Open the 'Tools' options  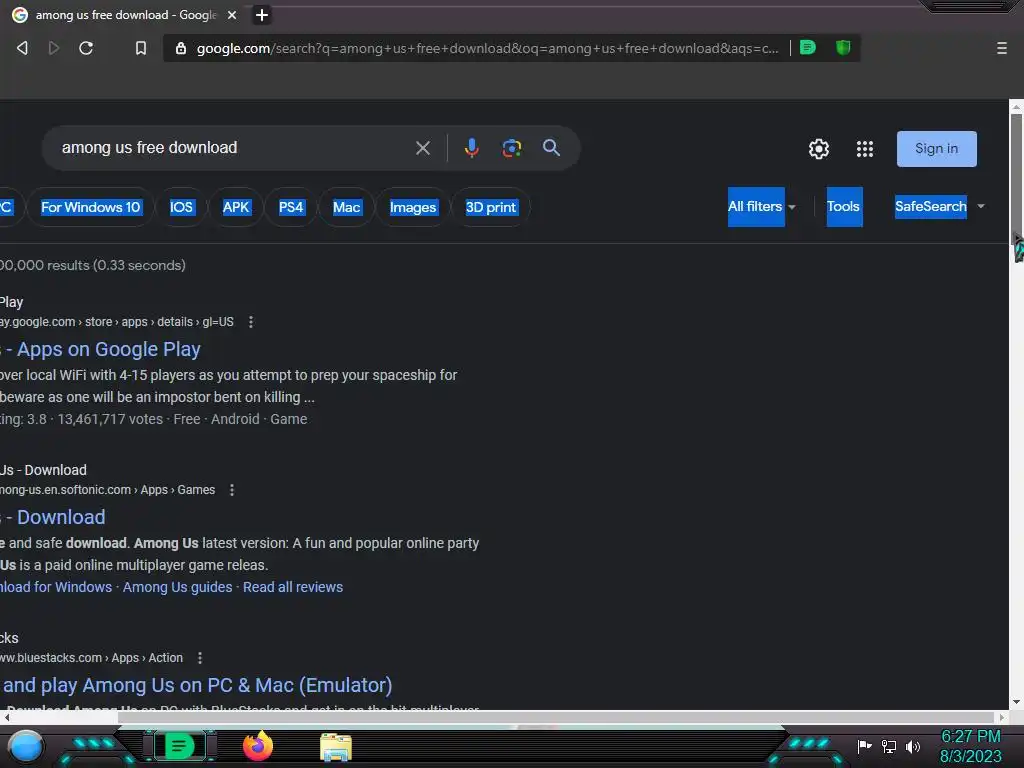pos(844,206)
